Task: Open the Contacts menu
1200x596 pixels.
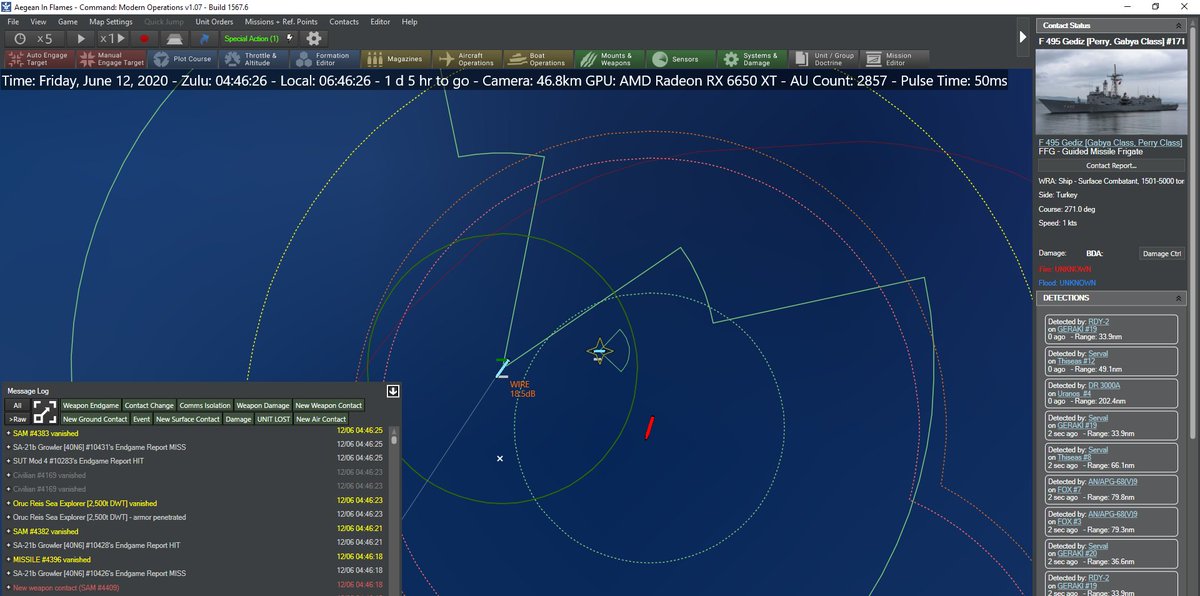Action: (344, 21)
